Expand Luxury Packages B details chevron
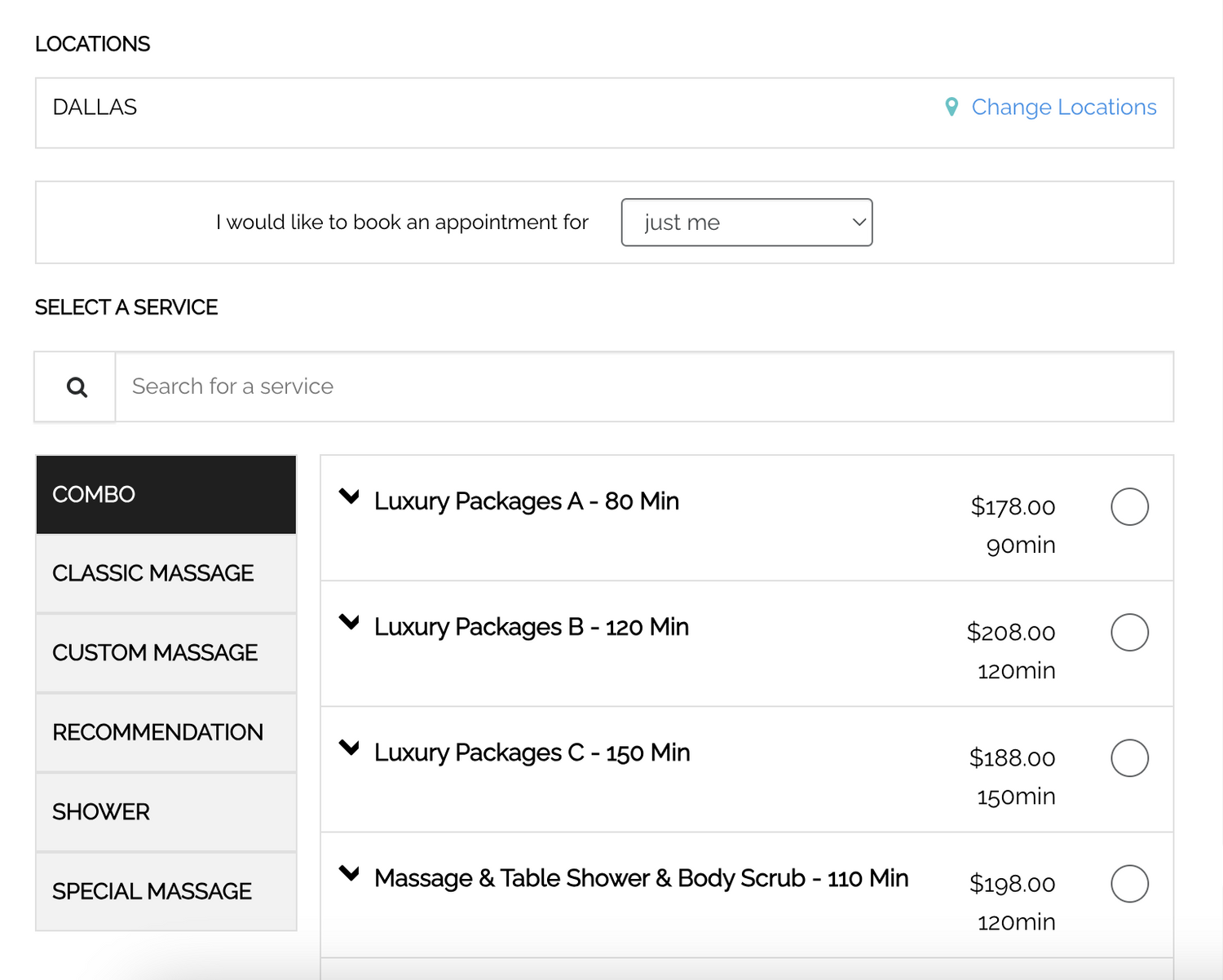This screenshot has width=1223, height=980. click(350, 623)
